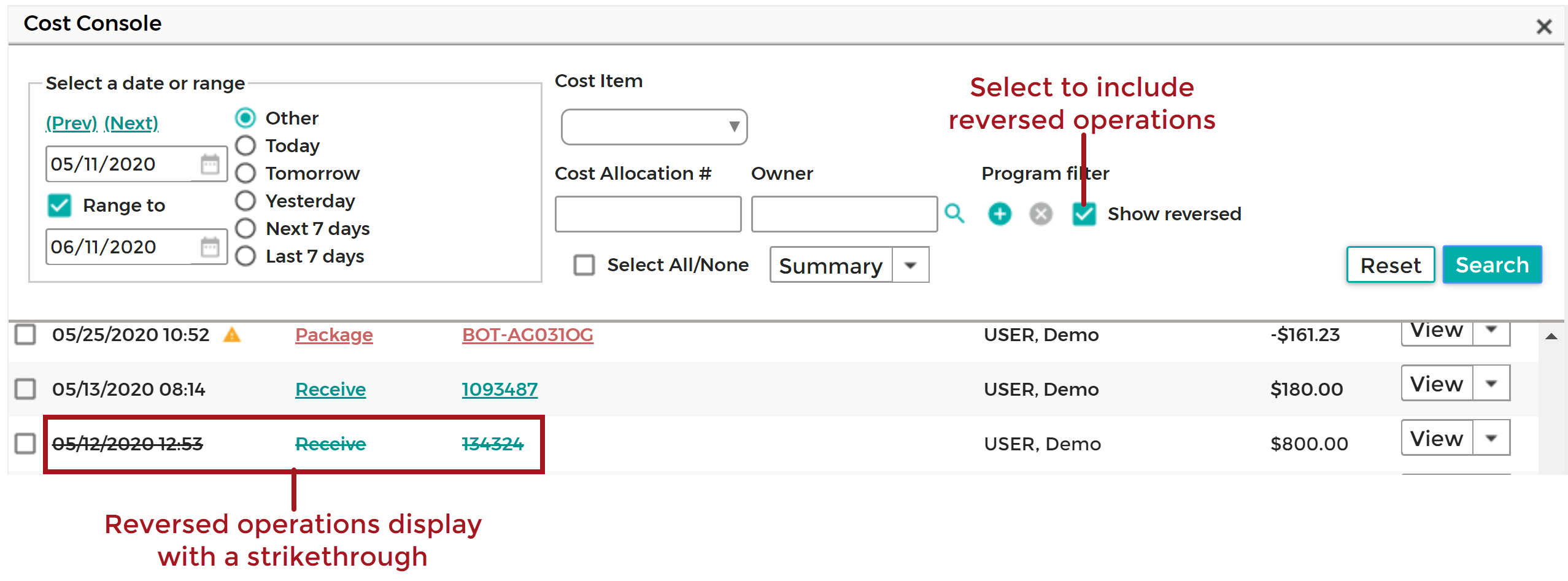Expand the Summary dropdown arrow
The width and height of the screenshot is (1568, 581).
click(x=911, y=265)
